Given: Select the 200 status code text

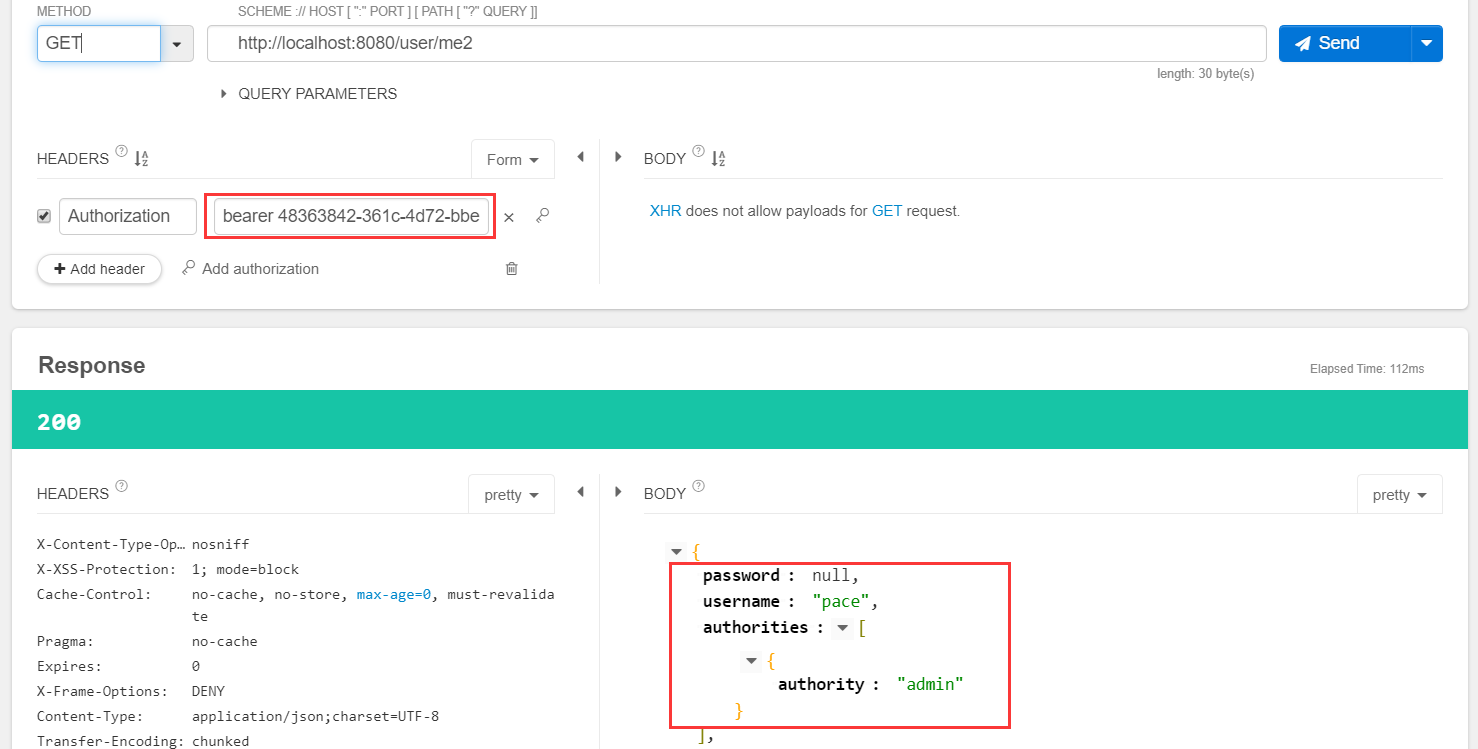Looking at the screenshot, I should coord(59,422).
